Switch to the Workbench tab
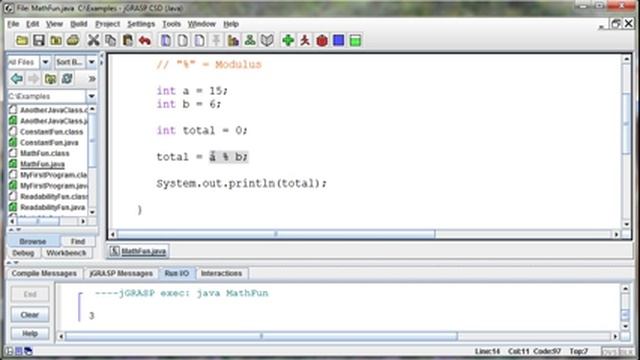This screenshot has height=360, width=640. 66,253
